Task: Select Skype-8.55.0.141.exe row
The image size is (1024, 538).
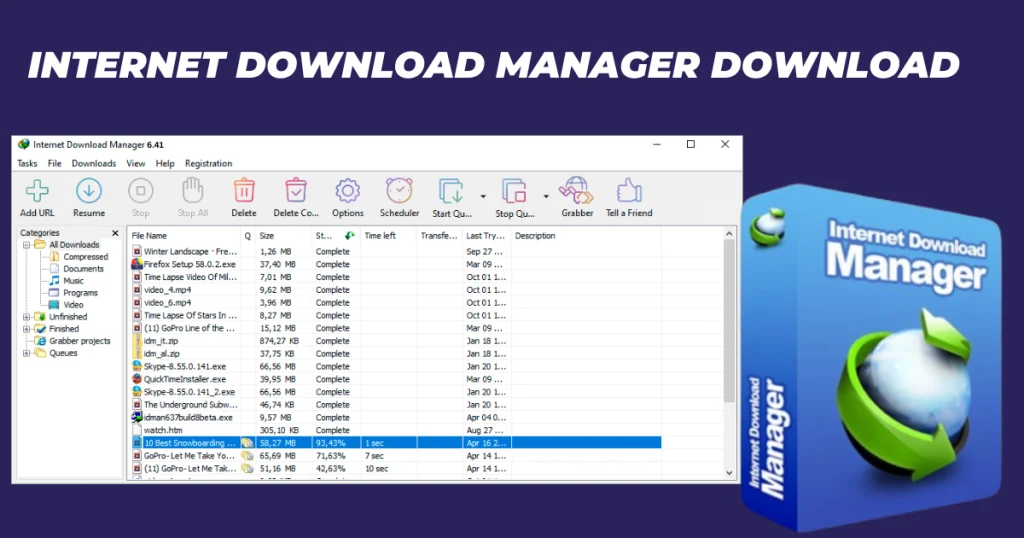Action: click(394, 366)
